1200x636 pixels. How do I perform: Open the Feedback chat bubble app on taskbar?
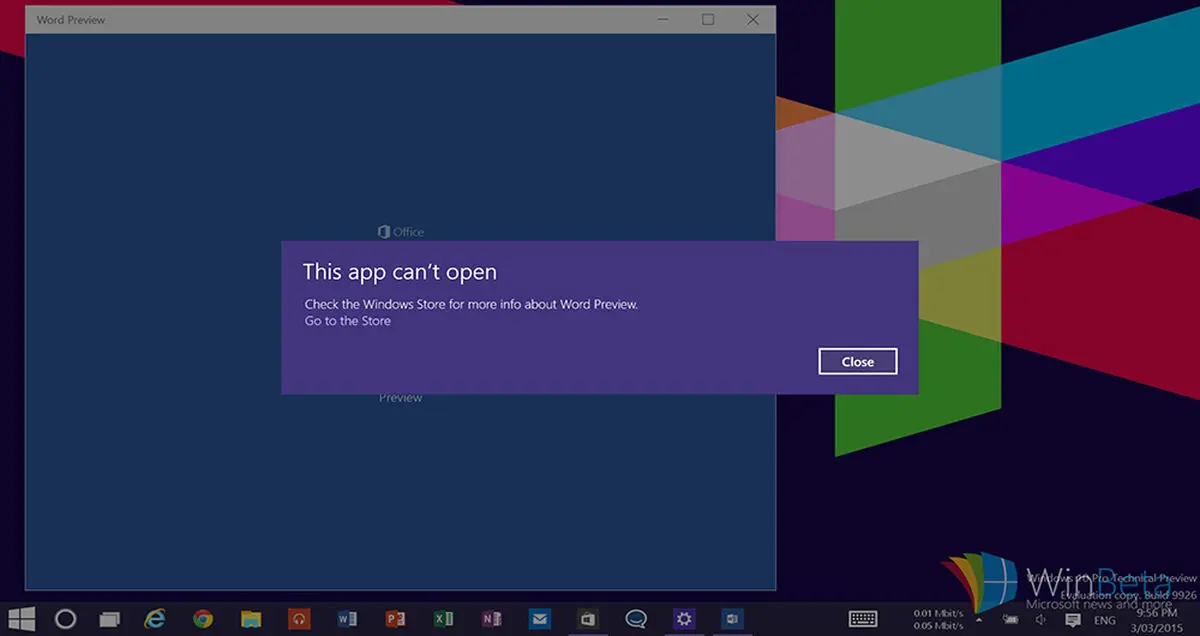click(x=636, y=618)
